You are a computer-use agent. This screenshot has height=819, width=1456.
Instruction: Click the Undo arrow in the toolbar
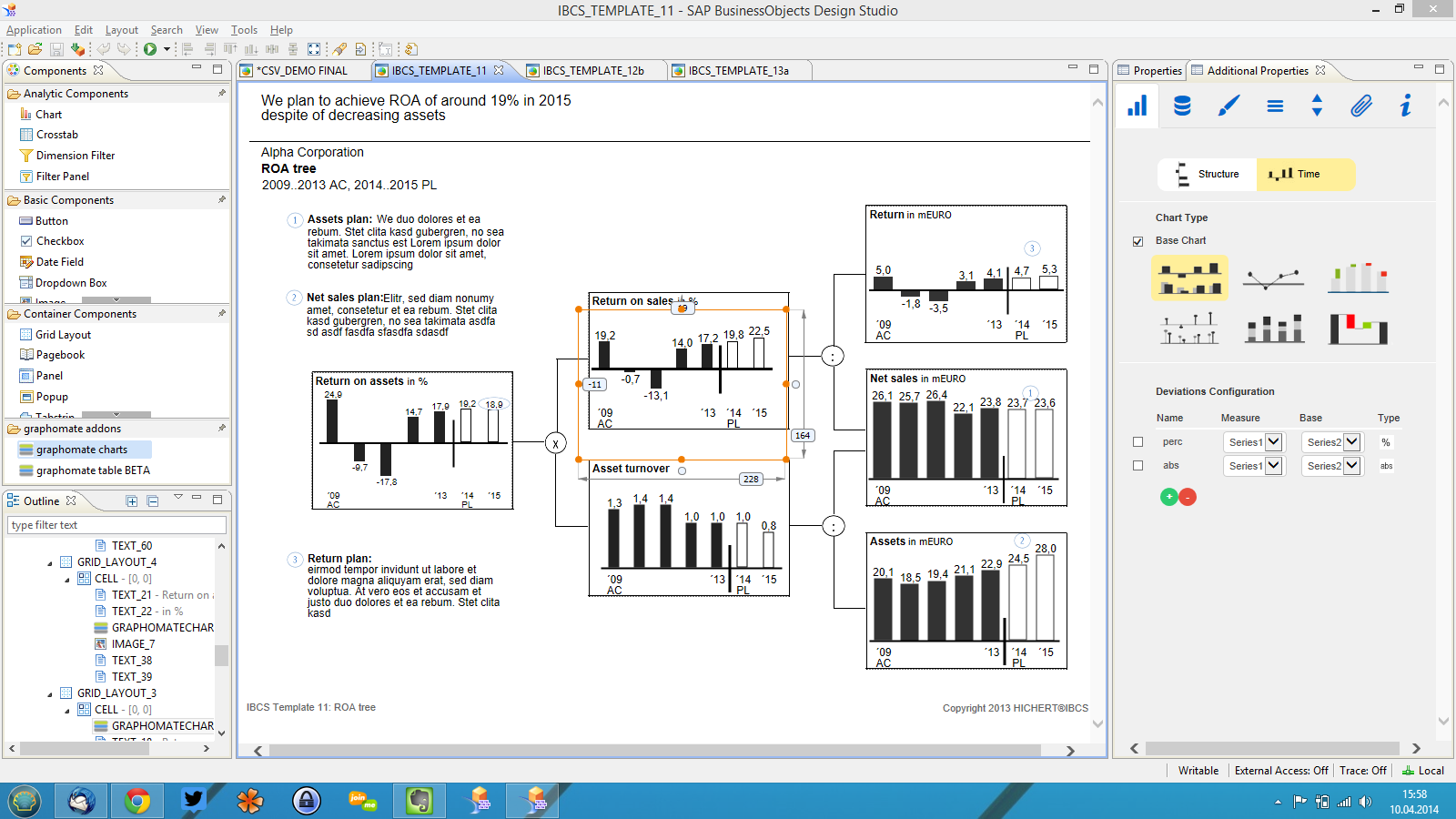point(104,49)
